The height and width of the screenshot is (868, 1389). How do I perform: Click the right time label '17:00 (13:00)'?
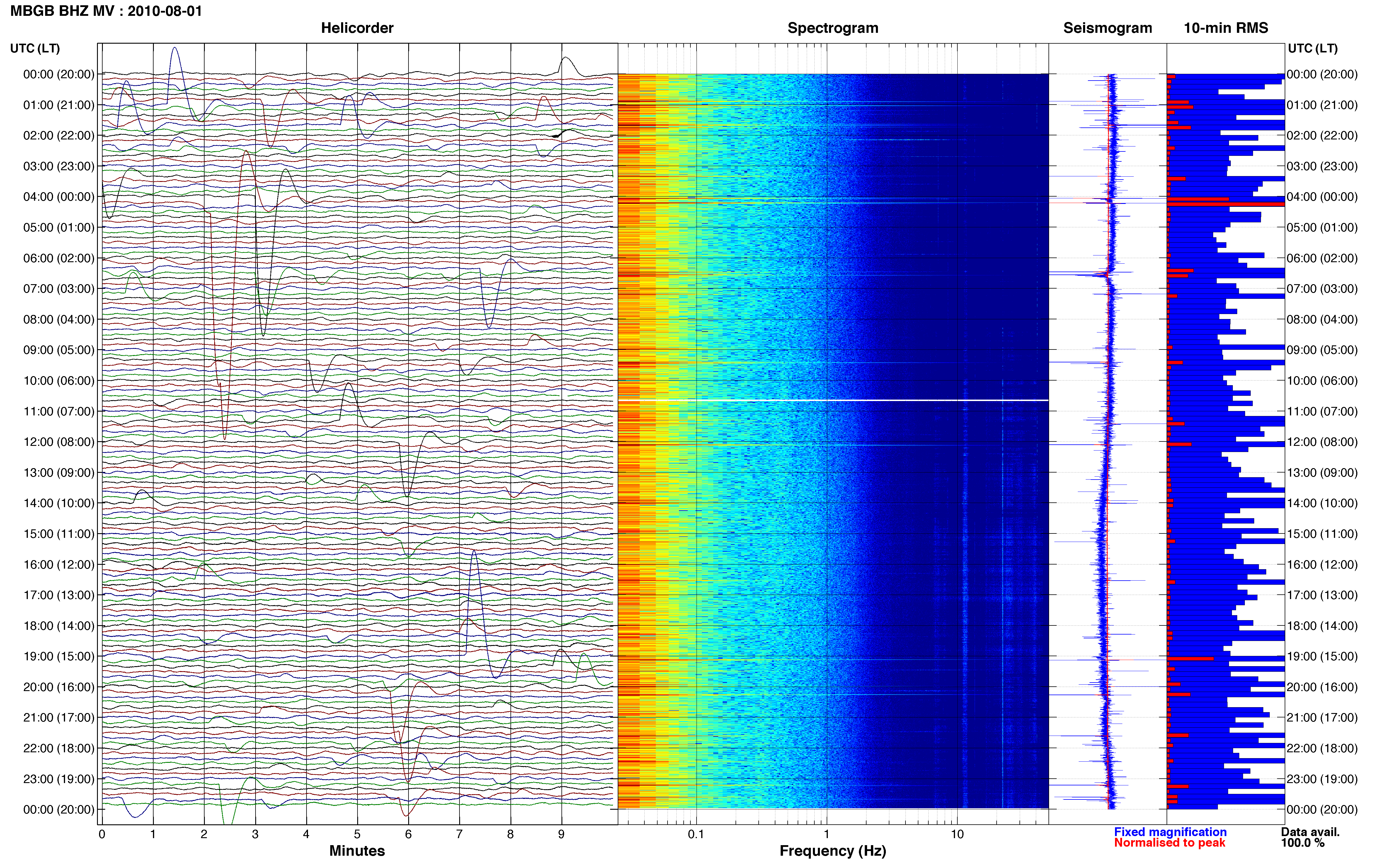pyautogui.click(x=1322, y=595)
